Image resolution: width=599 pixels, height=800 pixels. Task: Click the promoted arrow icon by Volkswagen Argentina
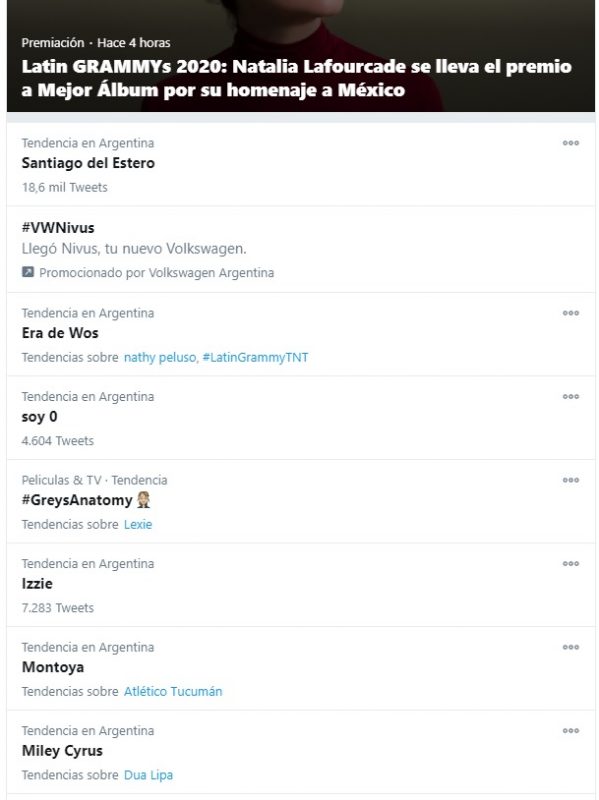click(x=28, y=272)
